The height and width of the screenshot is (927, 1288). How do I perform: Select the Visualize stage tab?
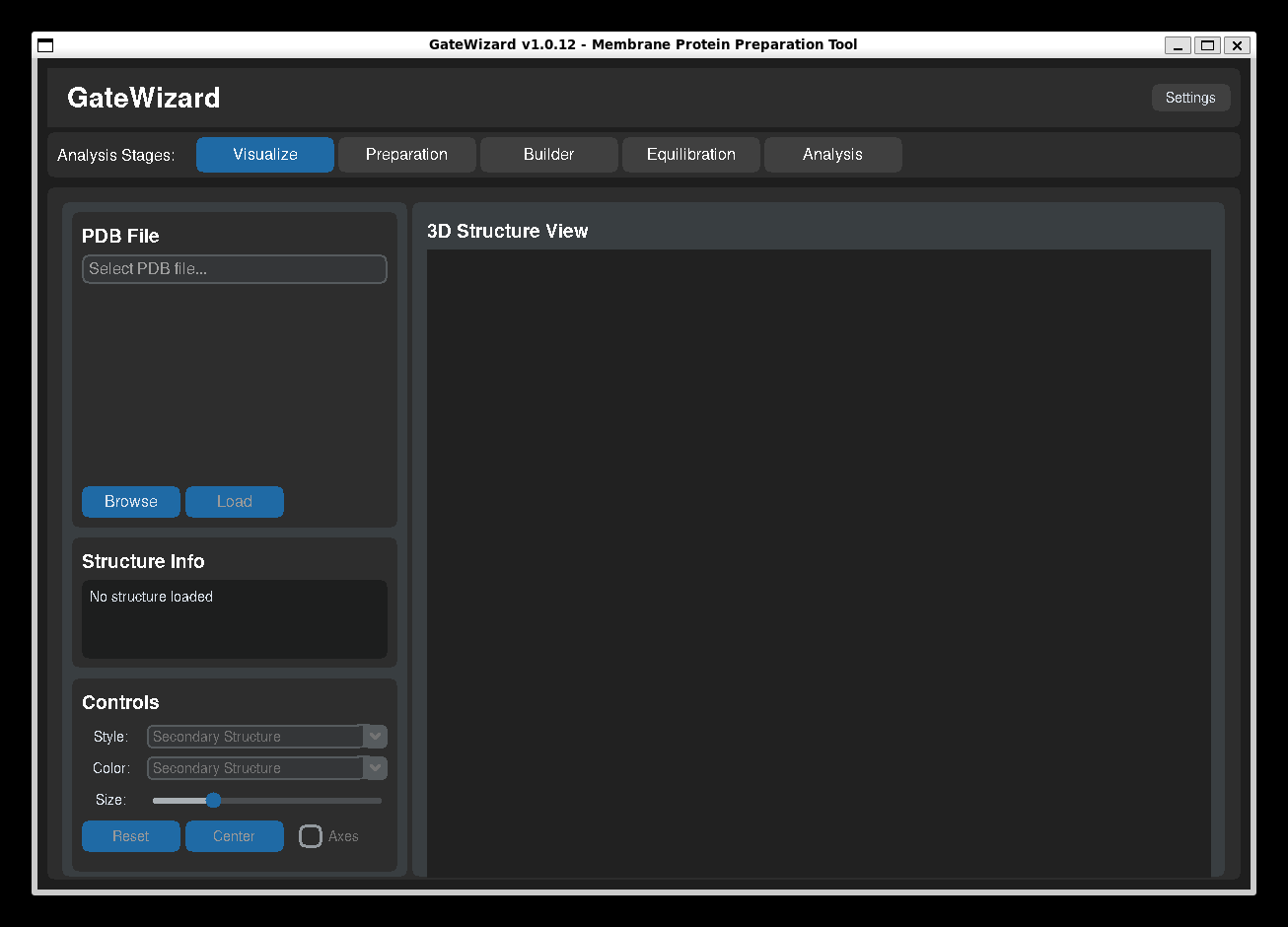point(264,155)
